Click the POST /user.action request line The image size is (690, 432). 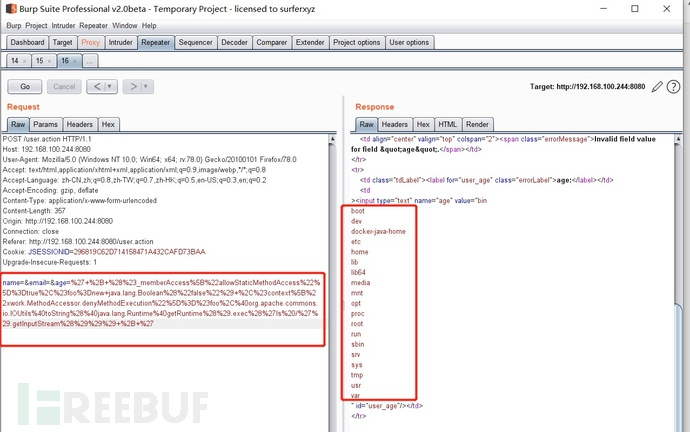tap(47, 139)
